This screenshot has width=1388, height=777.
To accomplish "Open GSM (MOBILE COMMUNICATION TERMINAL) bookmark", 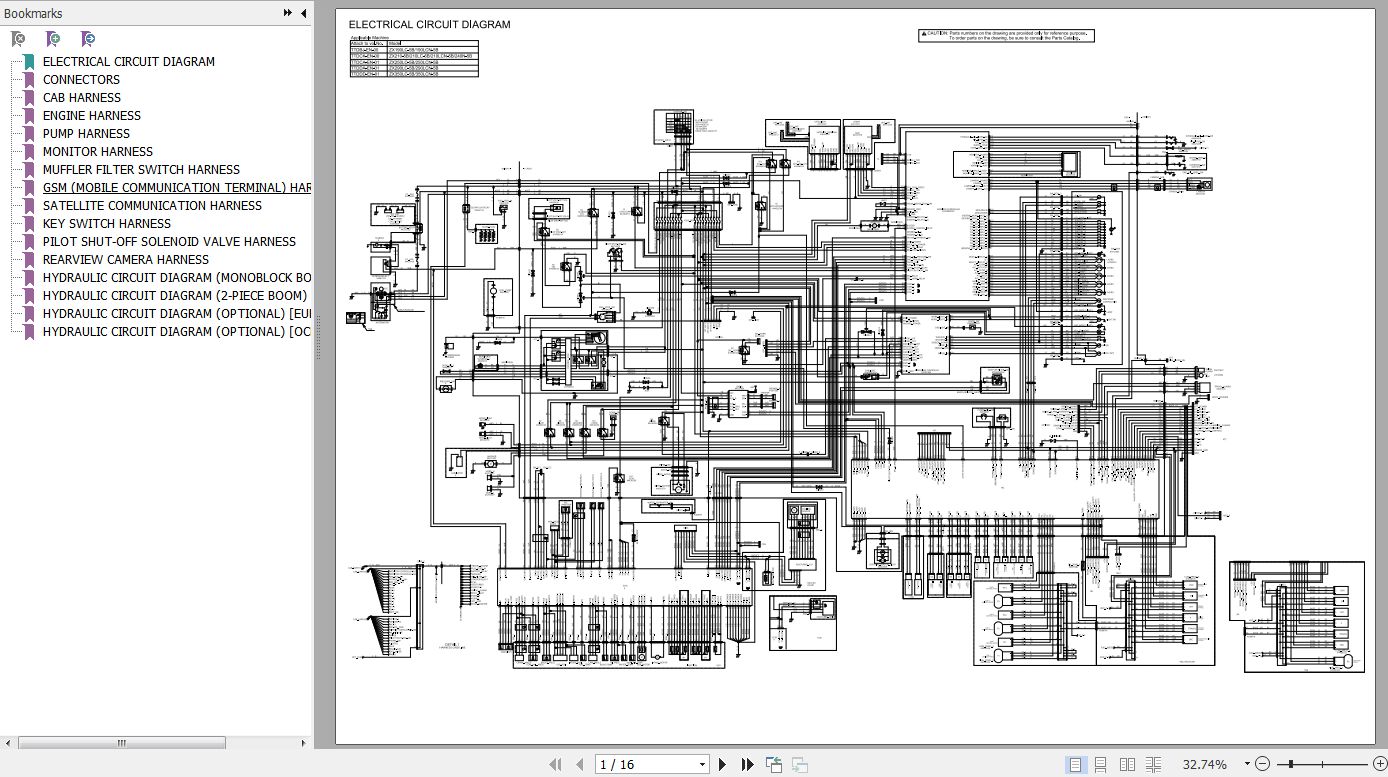I will 177,188.
